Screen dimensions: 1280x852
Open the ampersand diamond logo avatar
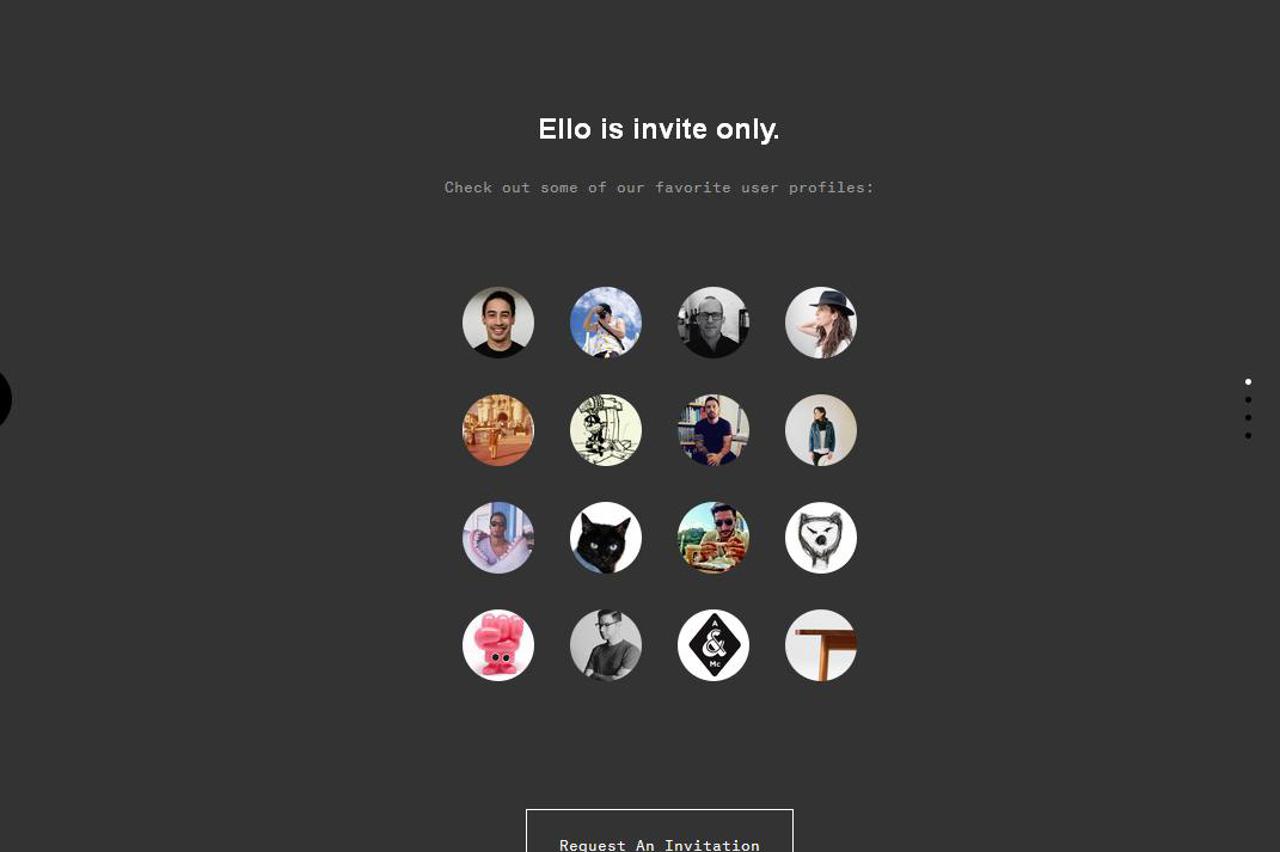click(x=713, y=646)
